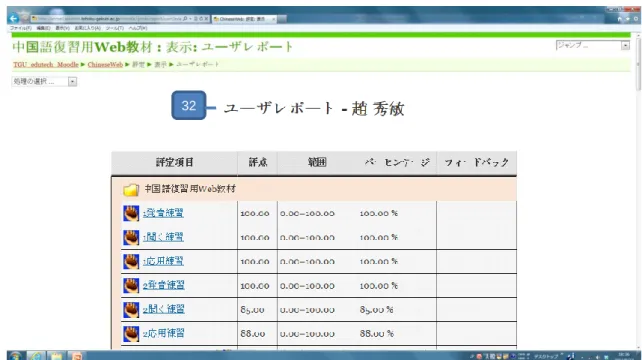Open the お気に入り(A) menu

pos(87,28)
